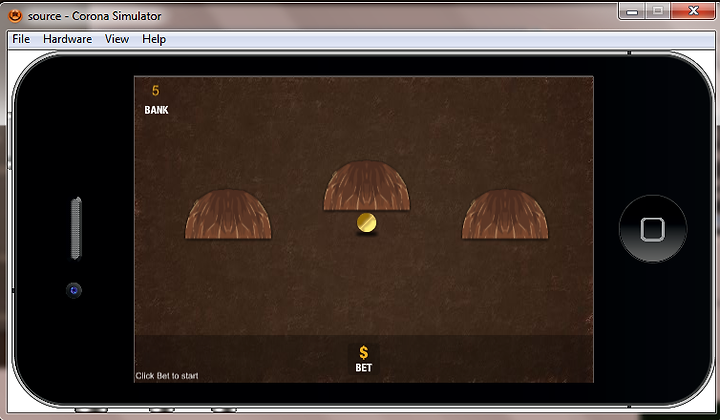Open the Hardware menu
Viewport: 720px width, 420px height.
pyautogui.click(x=67, y=39)
